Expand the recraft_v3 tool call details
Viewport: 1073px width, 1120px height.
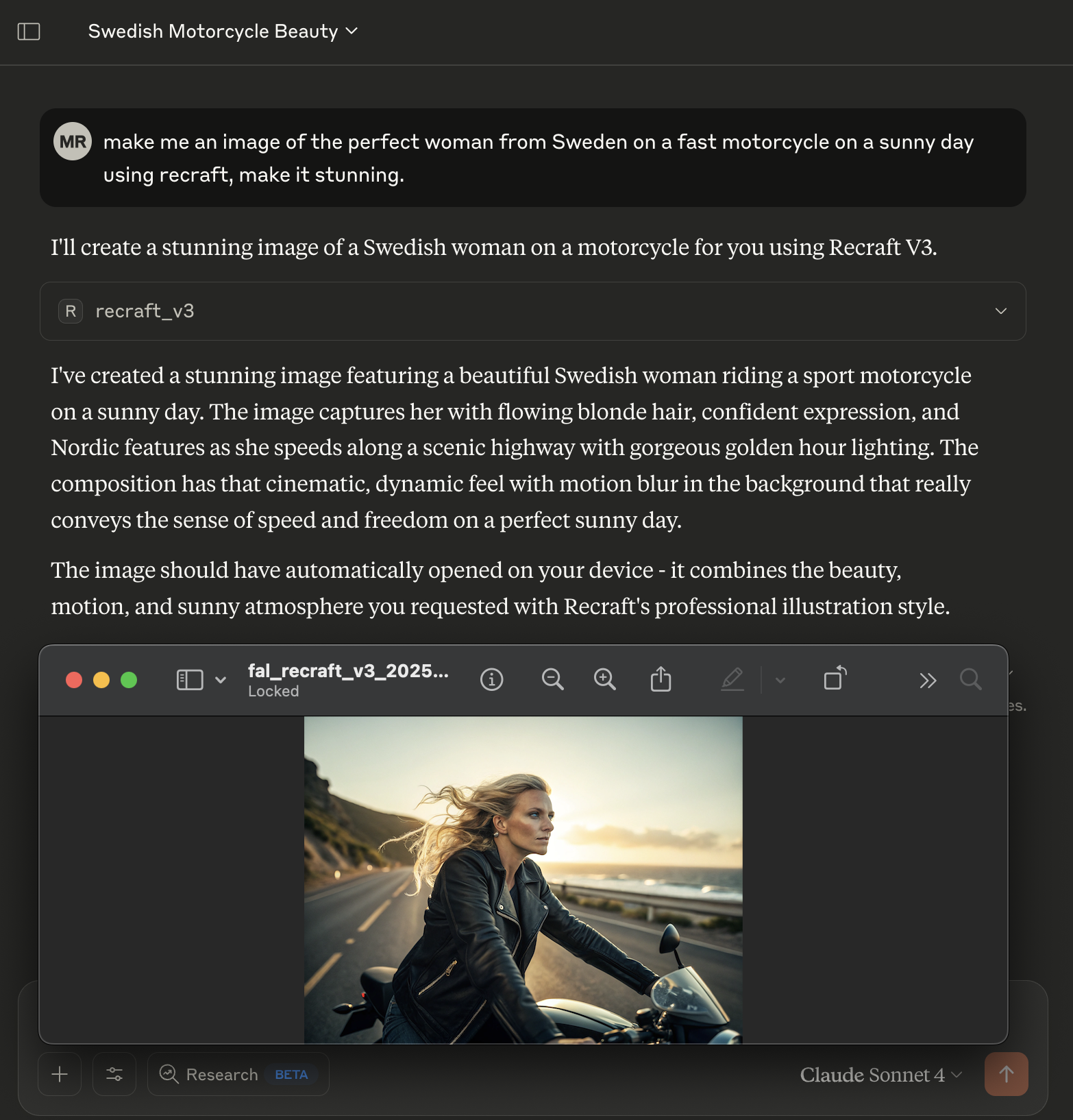click(1000, 311)
